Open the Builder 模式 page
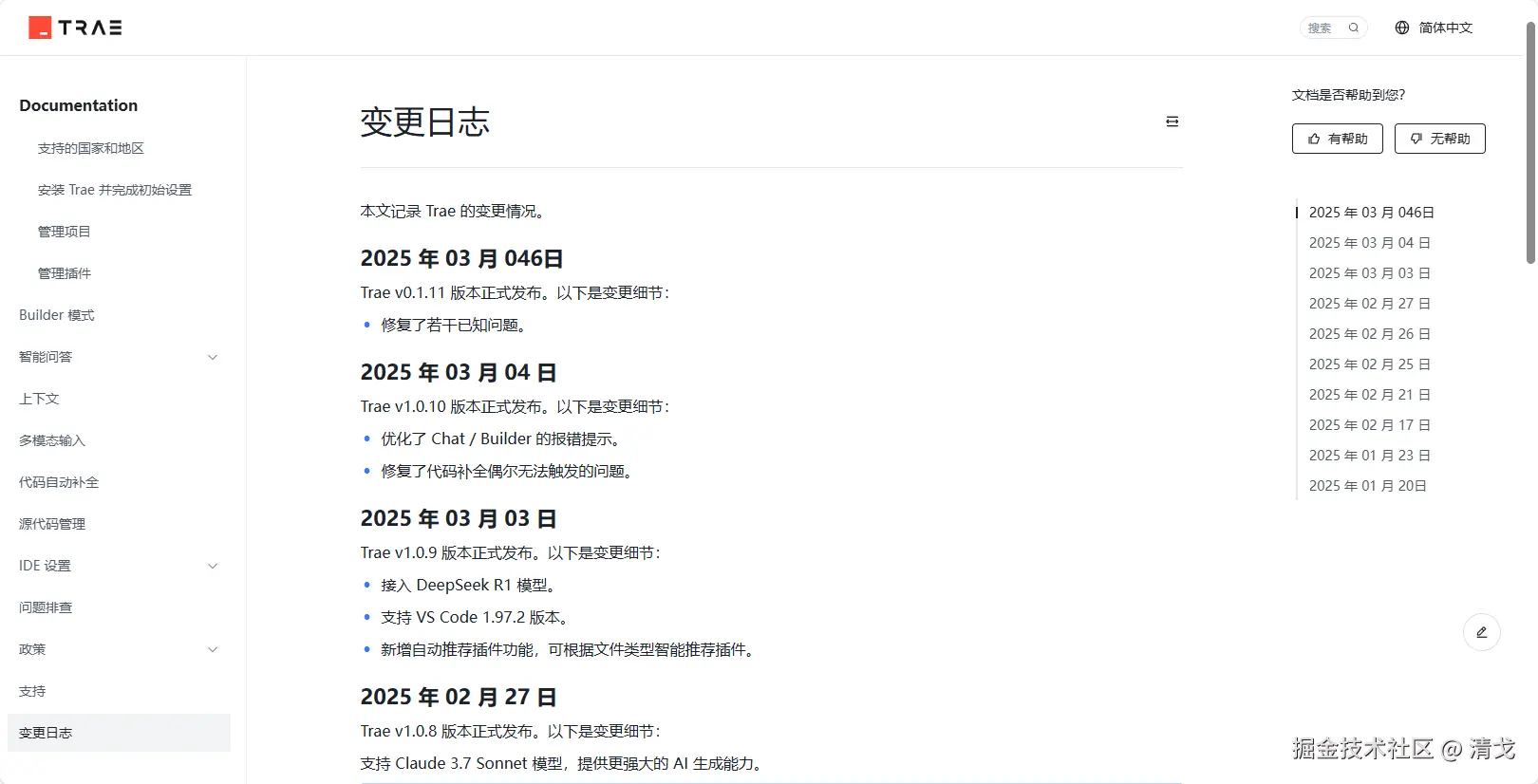 click(57, 315)
